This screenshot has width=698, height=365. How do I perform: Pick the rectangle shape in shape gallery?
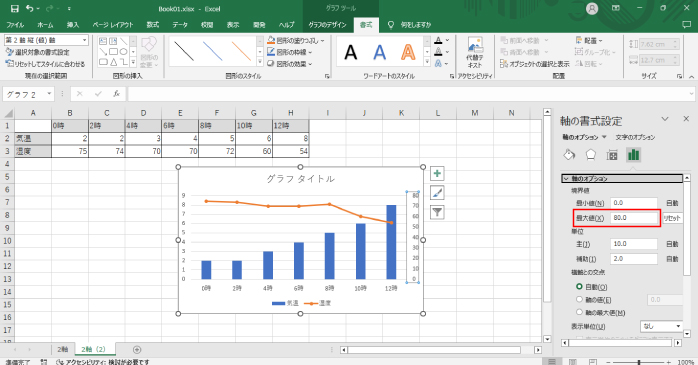pyautogui.click(x=114, y=52)
